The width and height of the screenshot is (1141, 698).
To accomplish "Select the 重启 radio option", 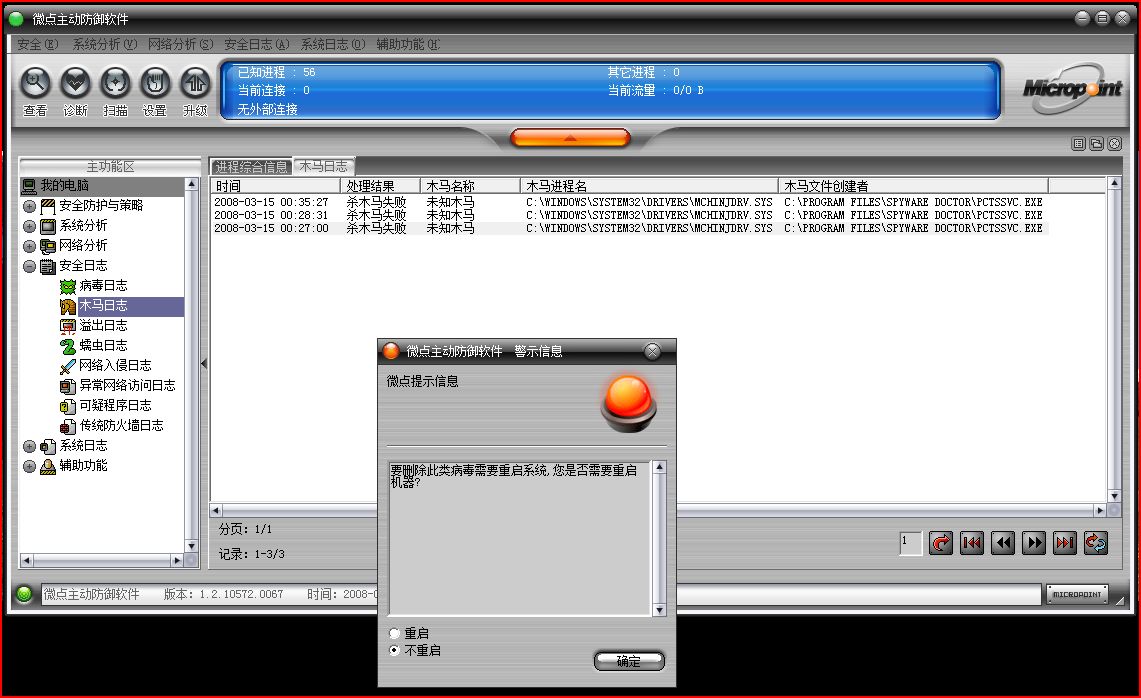I will pos(394,634).
